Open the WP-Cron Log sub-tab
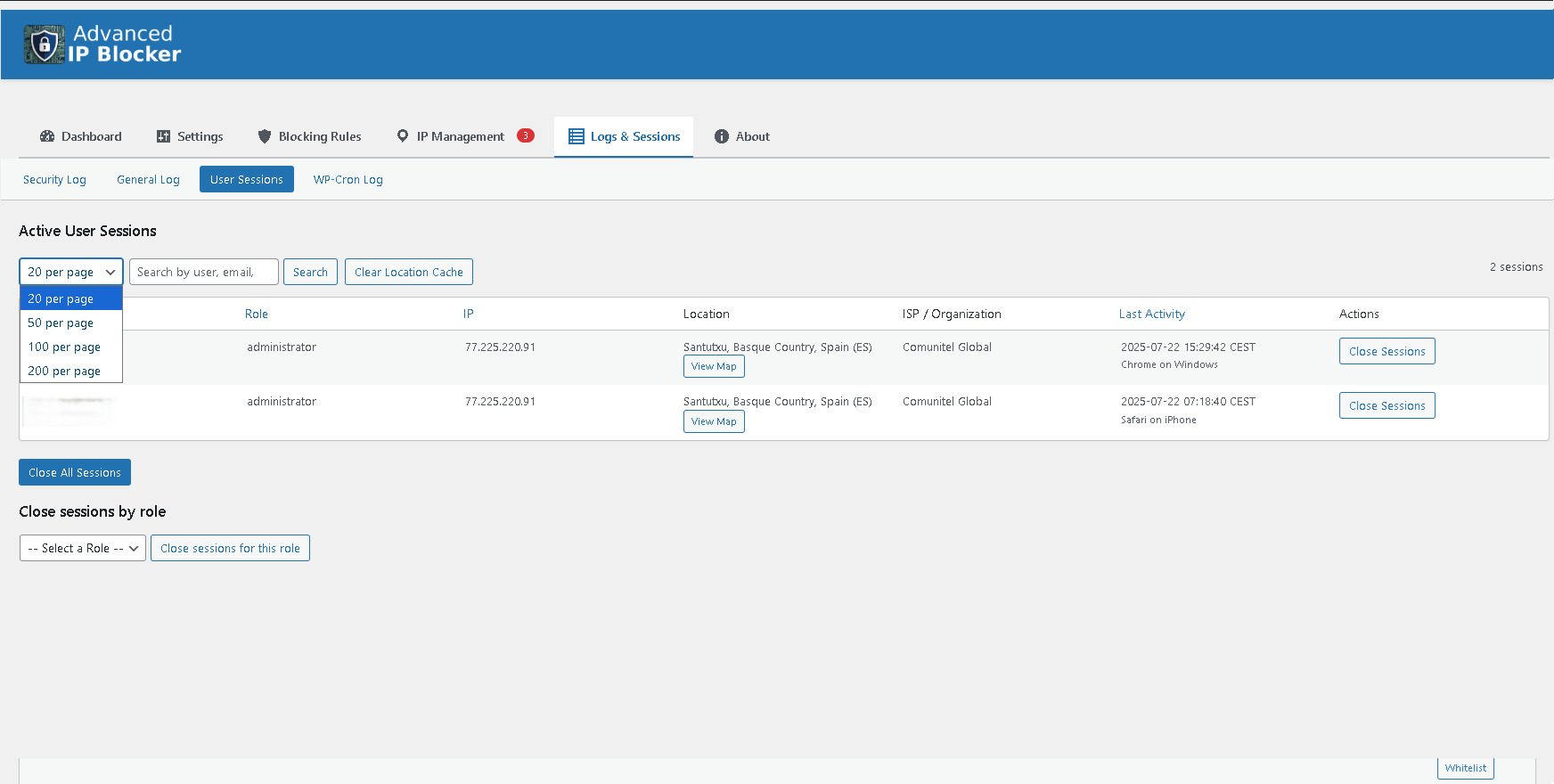Screen dimensions: 1554x784 (x=348, y=179)
